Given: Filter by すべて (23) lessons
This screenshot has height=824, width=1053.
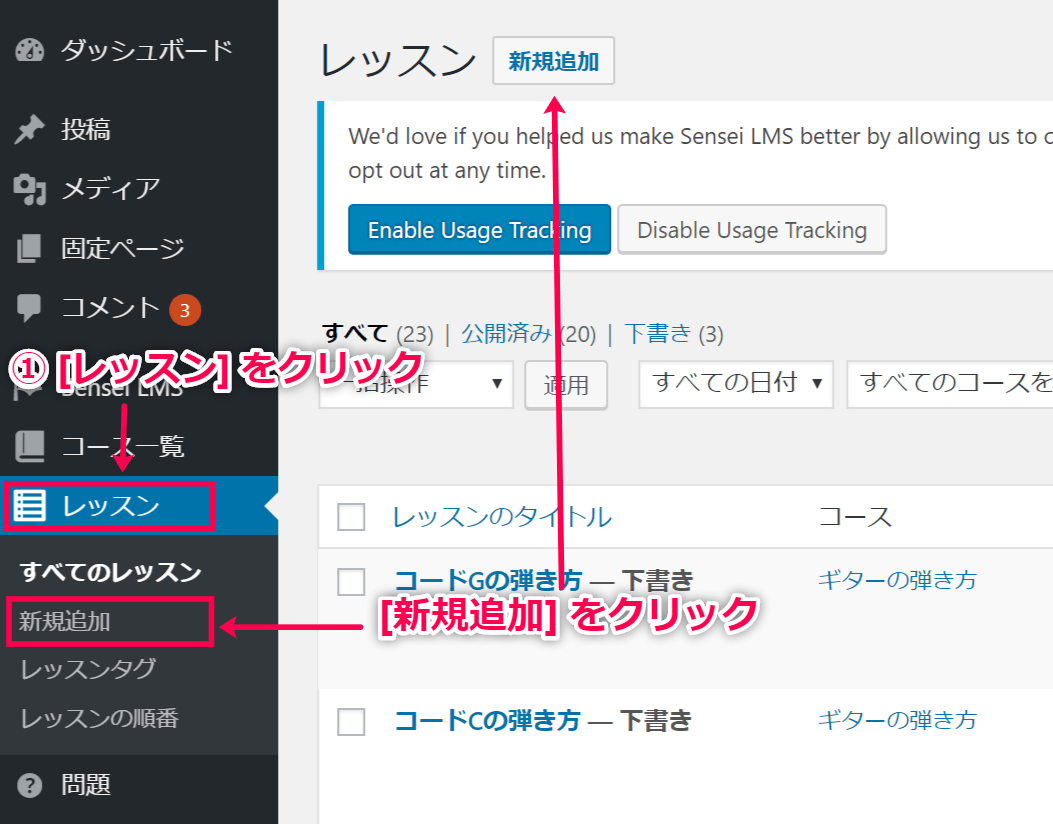Looking at the screenshot, I should [377, 334].
